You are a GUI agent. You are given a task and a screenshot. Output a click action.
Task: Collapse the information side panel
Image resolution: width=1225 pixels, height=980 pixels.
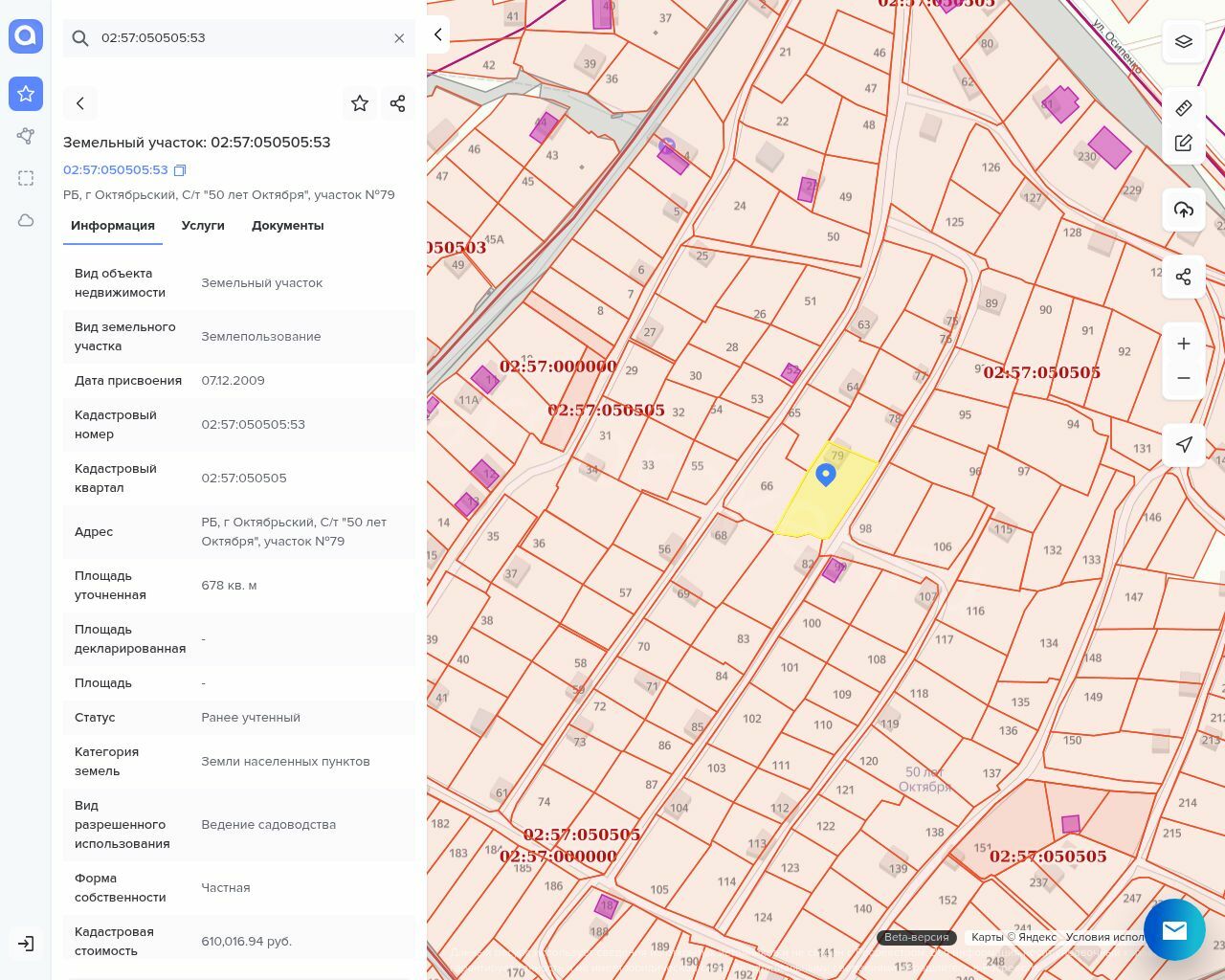[437, 34]
